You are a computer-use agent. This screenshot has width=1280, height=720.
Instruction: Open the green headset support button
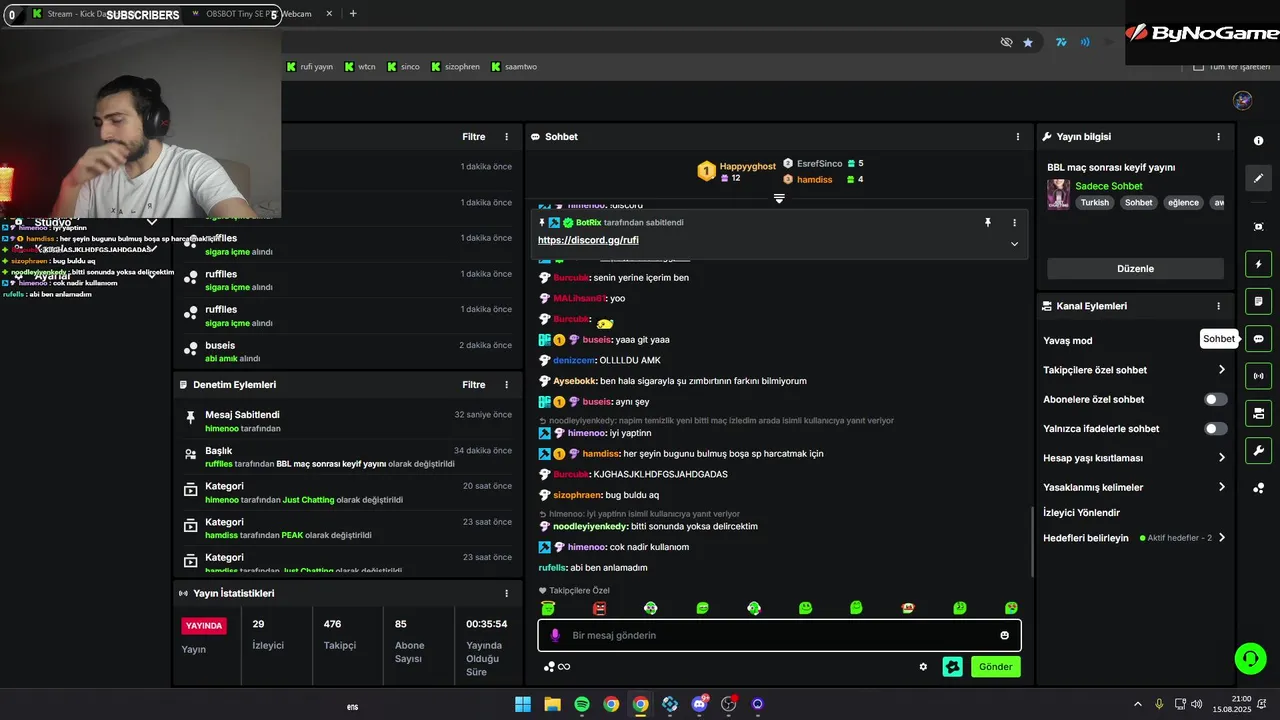[1250, 658]
